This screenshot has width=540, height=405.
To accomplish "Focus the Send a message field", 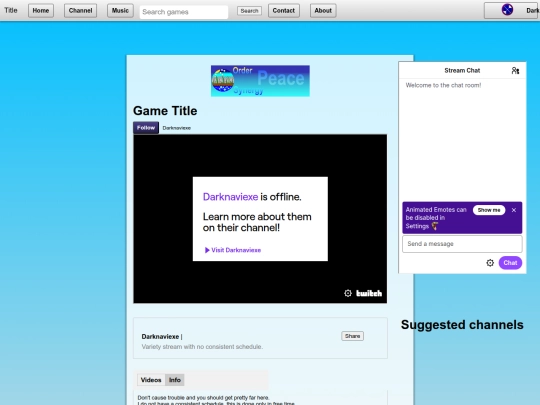I will (462, 244).
